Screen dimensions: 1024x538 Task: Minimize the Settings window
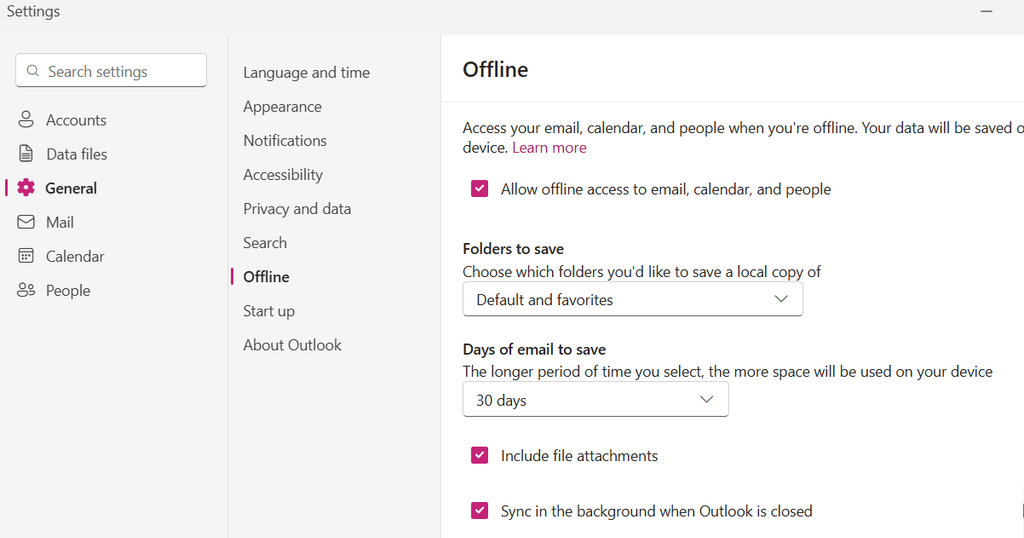pos(986,11)
